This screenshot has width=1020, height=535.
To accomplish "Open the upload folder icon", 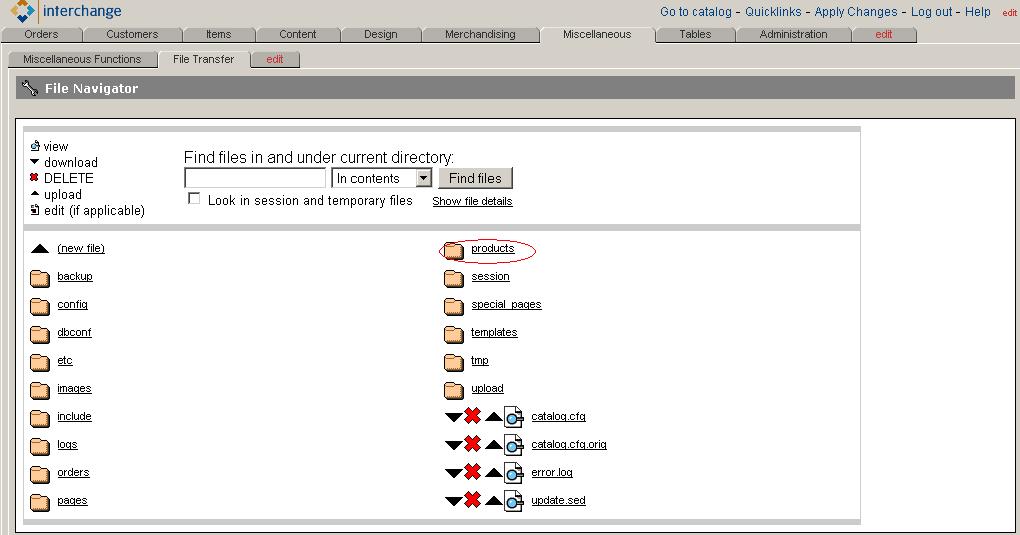I will (453, 391).
